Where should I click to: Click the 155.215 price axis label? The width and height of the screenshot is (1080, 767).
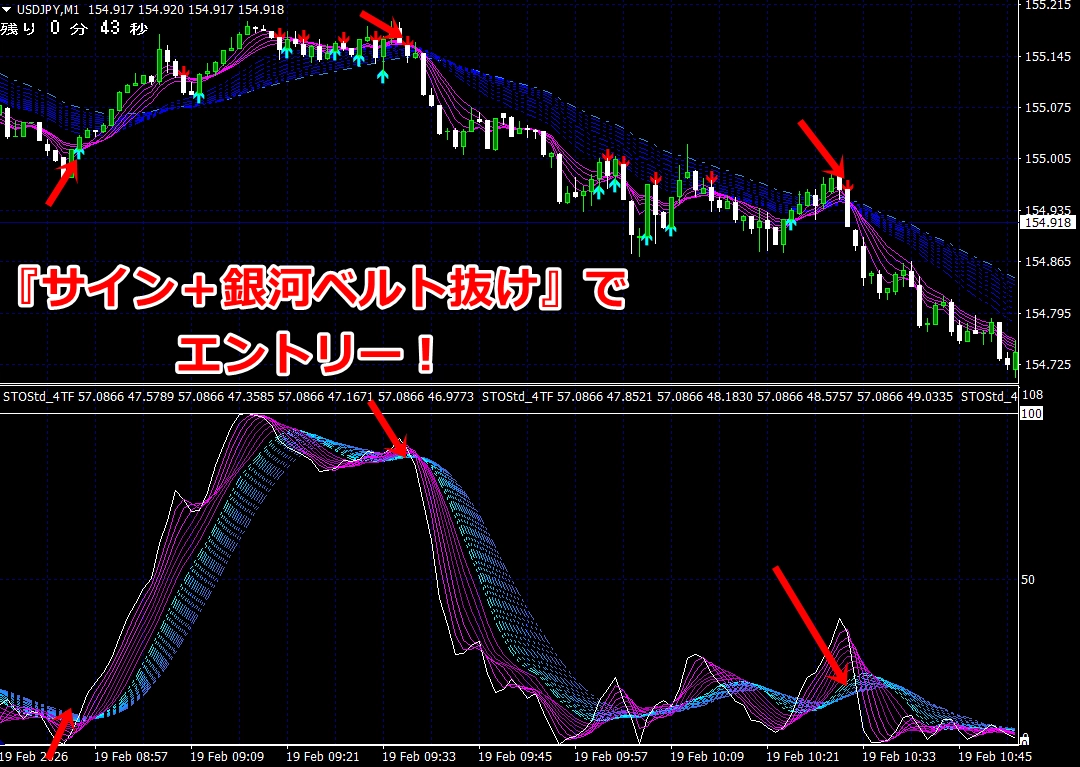pos(1048,6)
